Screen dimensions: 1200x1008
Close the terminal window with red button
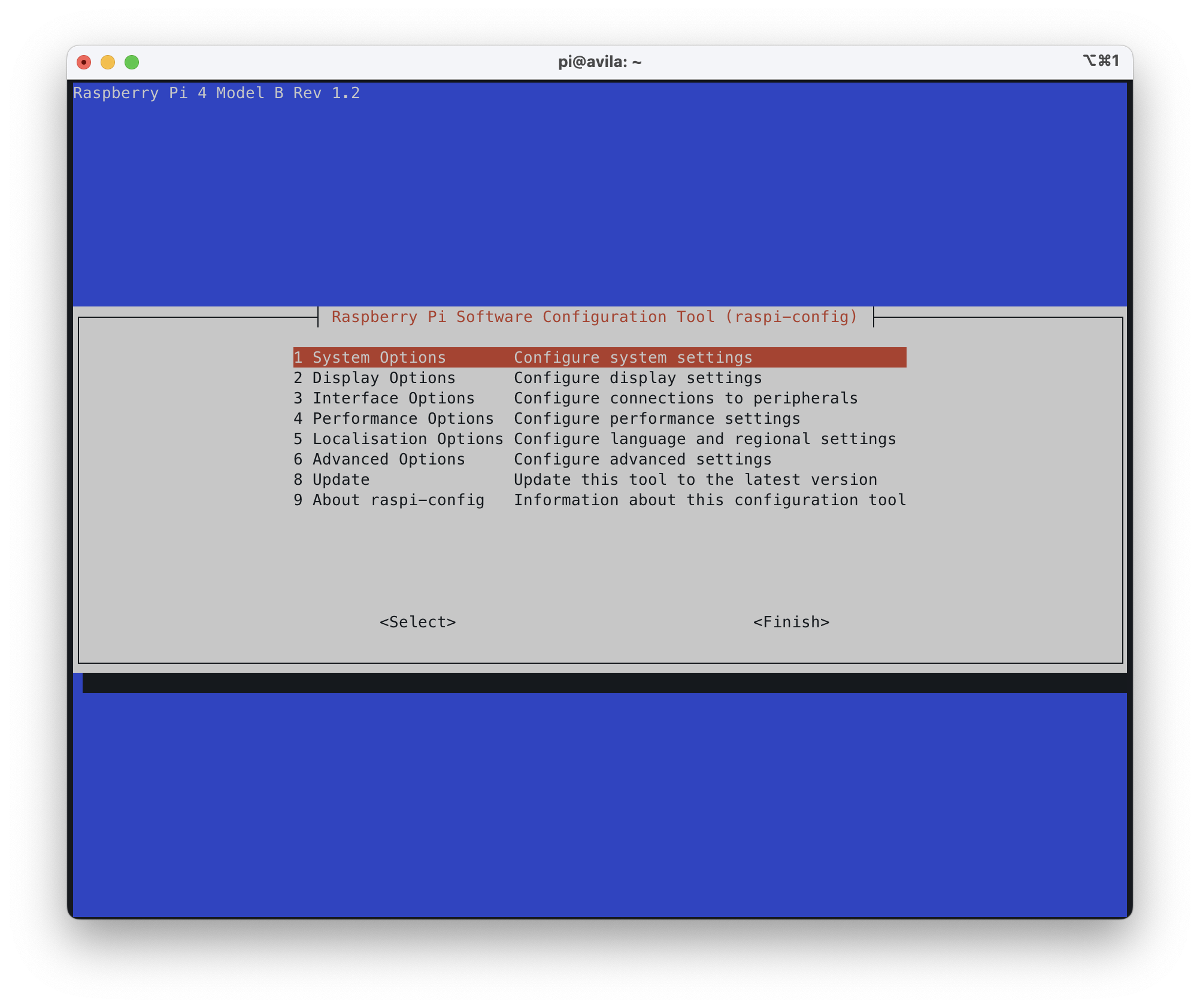(x=84, y=62)
